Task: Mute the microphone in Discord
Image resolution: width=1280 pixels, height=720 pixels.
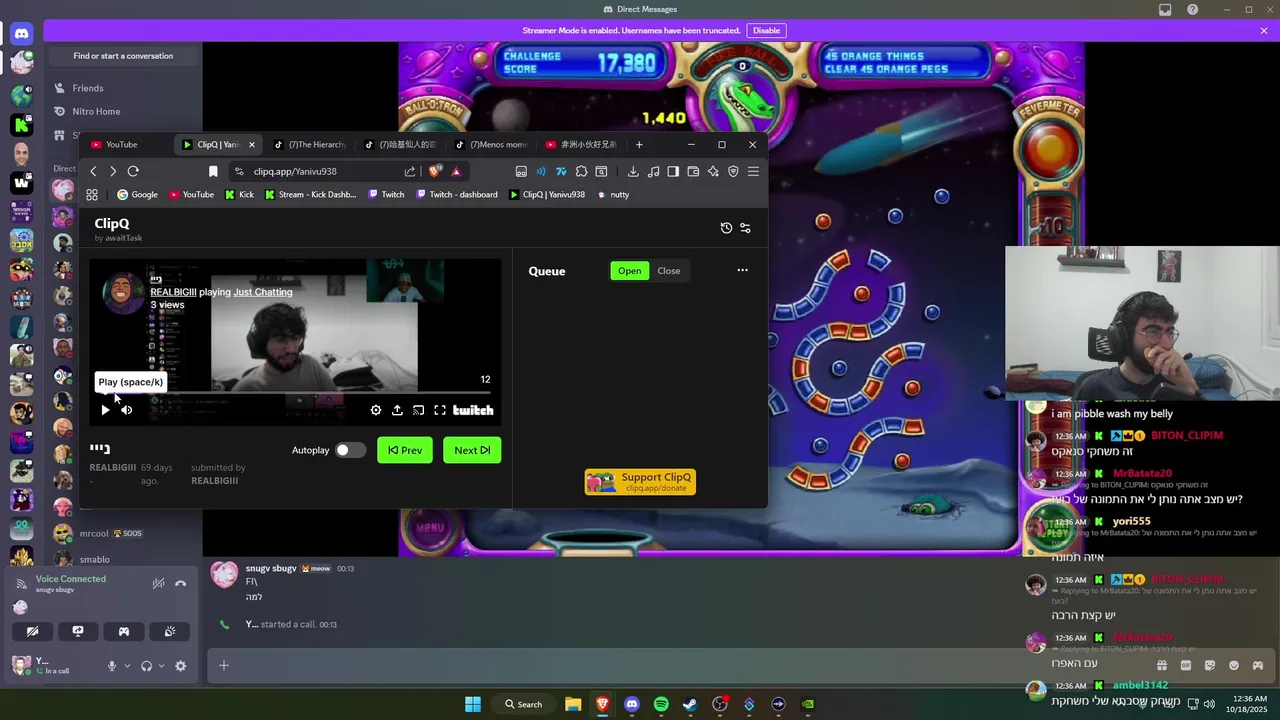Action: [112, 666]
